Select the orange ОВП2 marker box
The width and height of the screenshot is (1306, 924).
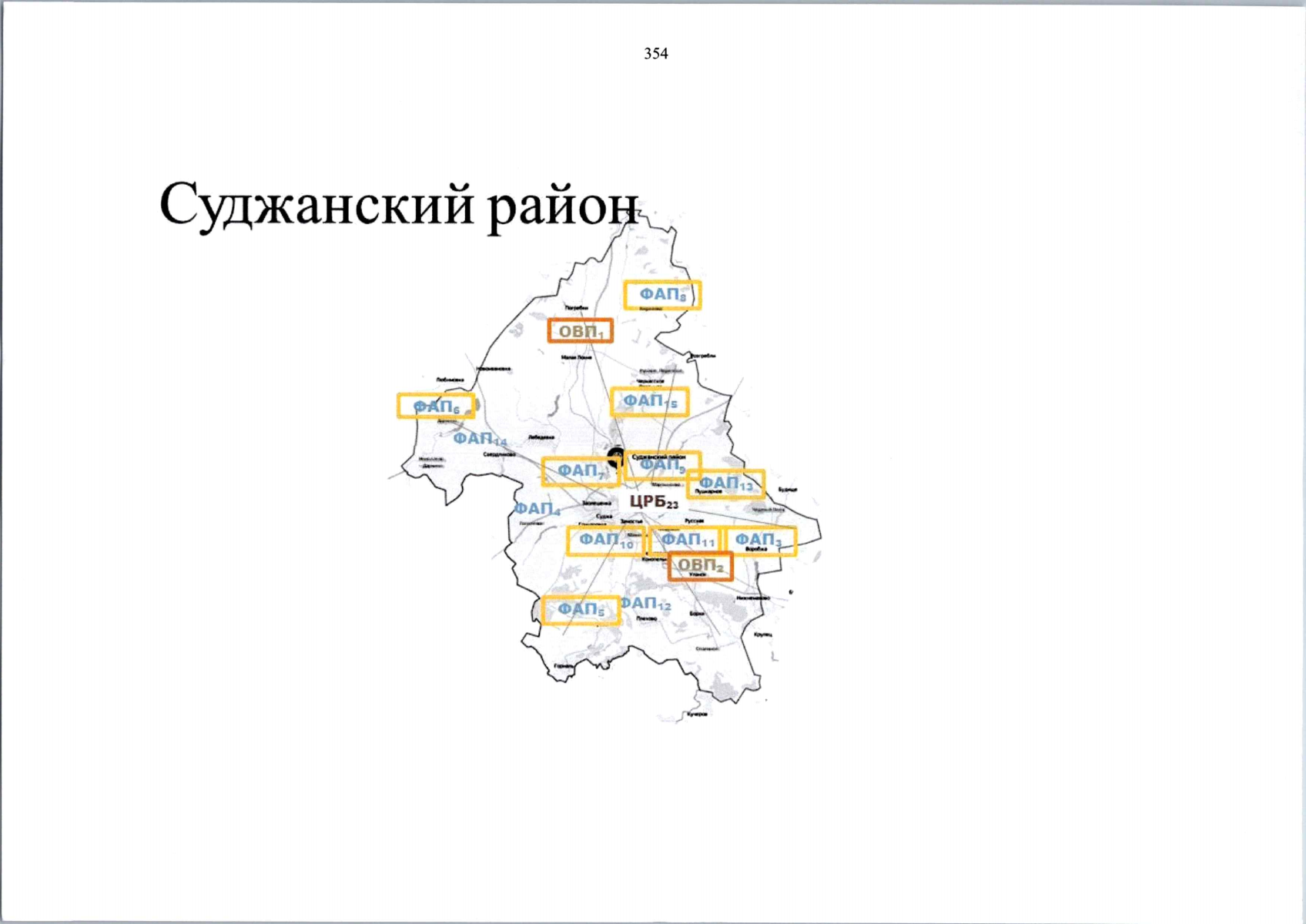tap(699, 567)
